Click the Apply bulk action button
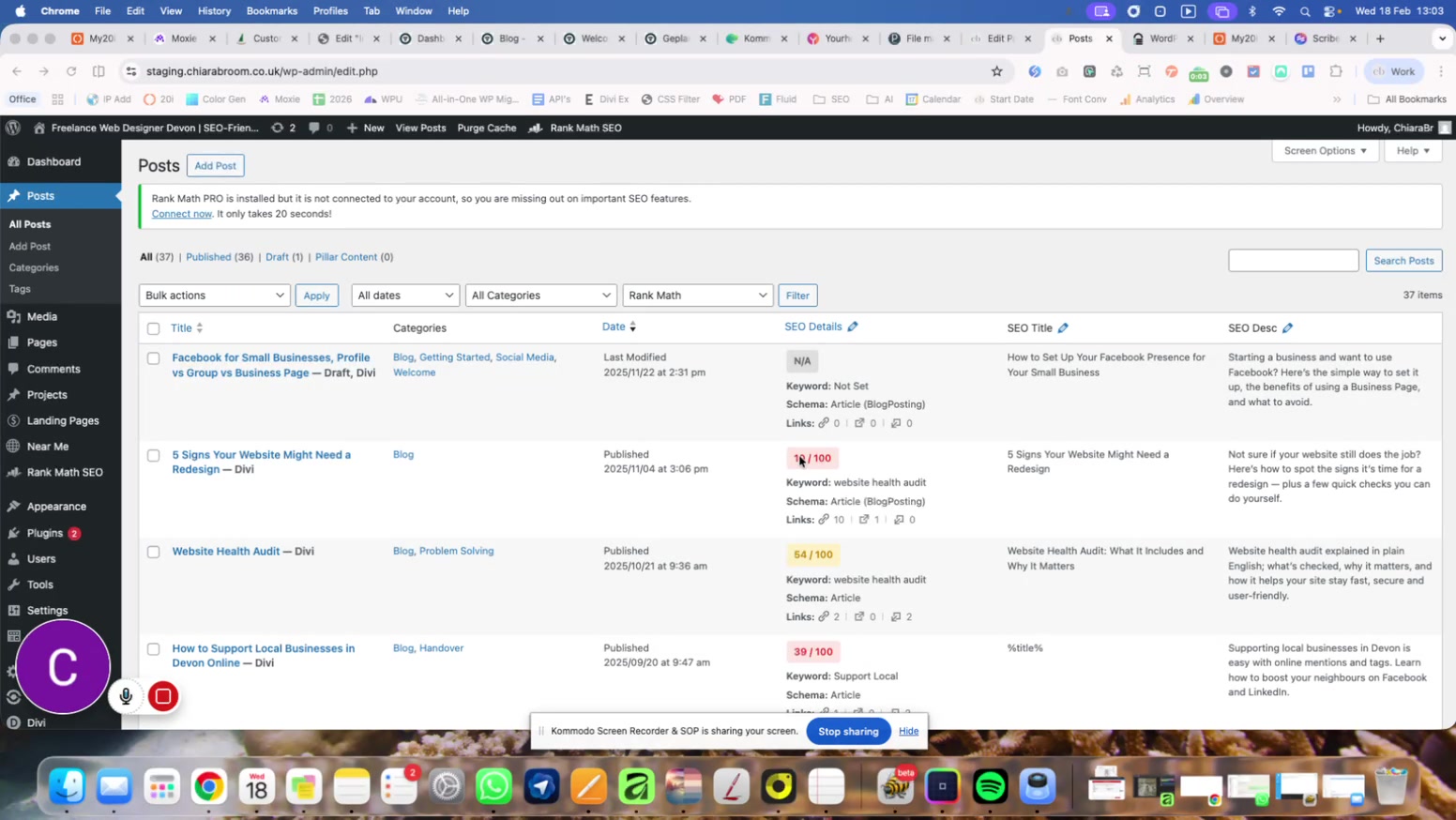Image resolution: width=1456 pixels, height=820 pixels. [316, 296]
